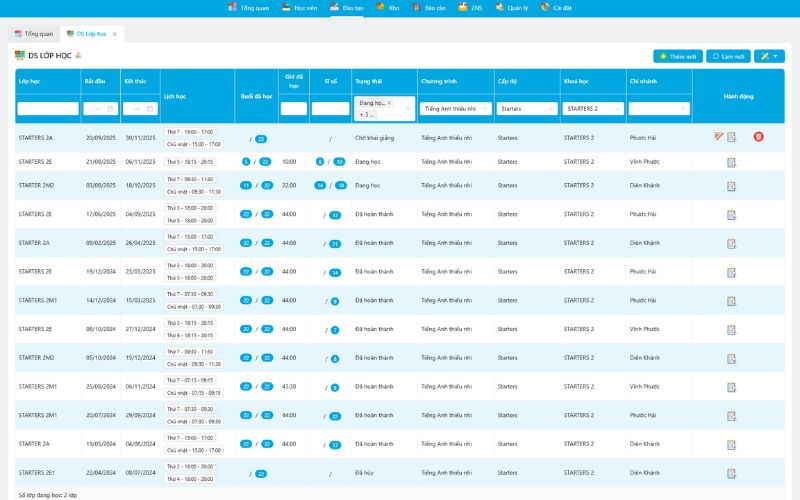Screen dimensions: 800x500
Task: Close the DS Lớp học tab
Action: (114, 34)
